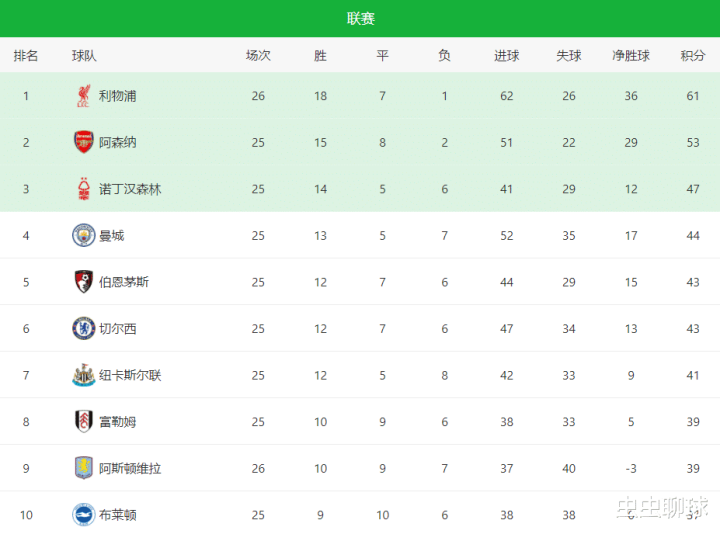
Task: Click the Nottingham Forest tree crest
Action: (84, 189)
